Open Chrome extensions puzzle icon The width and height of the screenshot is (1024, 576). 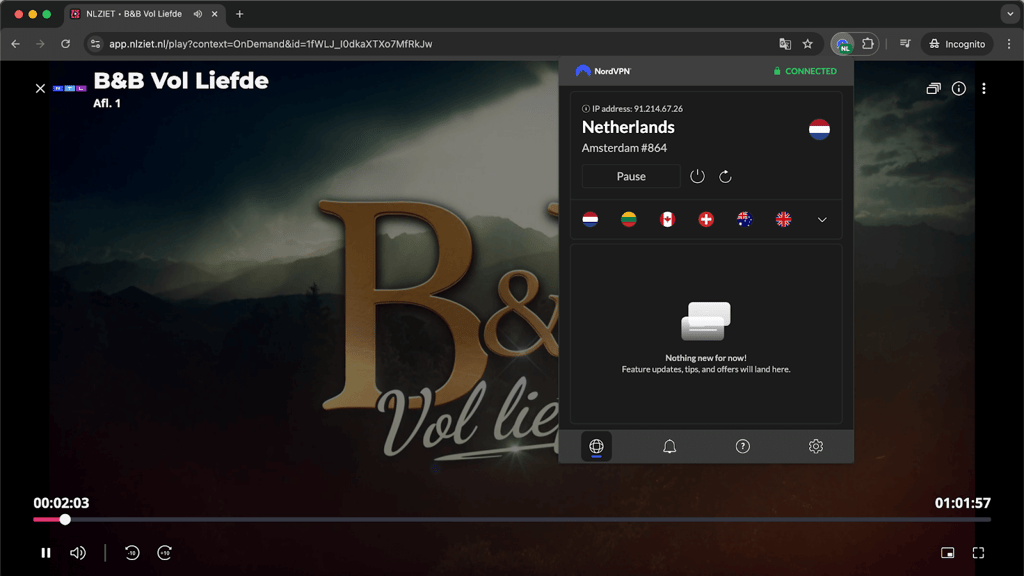point(868,44)
